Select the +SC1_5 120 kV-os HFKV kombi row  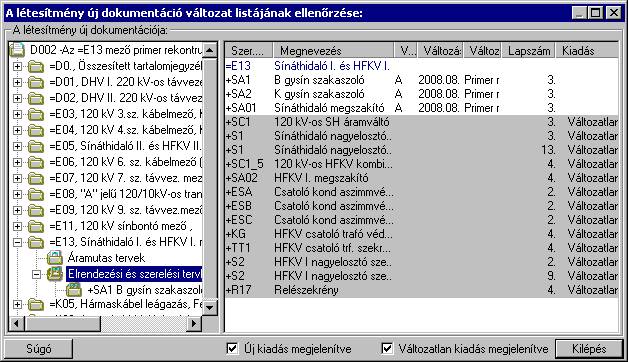[x=421, y=164]
